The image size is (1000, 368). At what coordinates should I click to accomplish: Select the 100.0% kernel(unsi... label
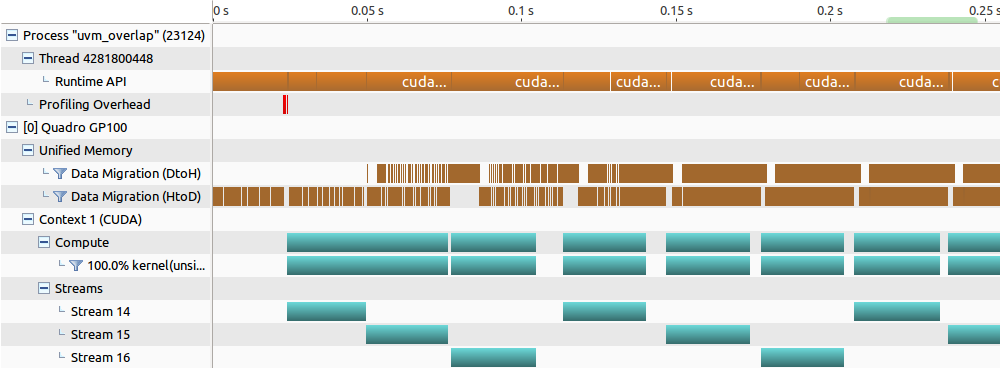point(146,265)
